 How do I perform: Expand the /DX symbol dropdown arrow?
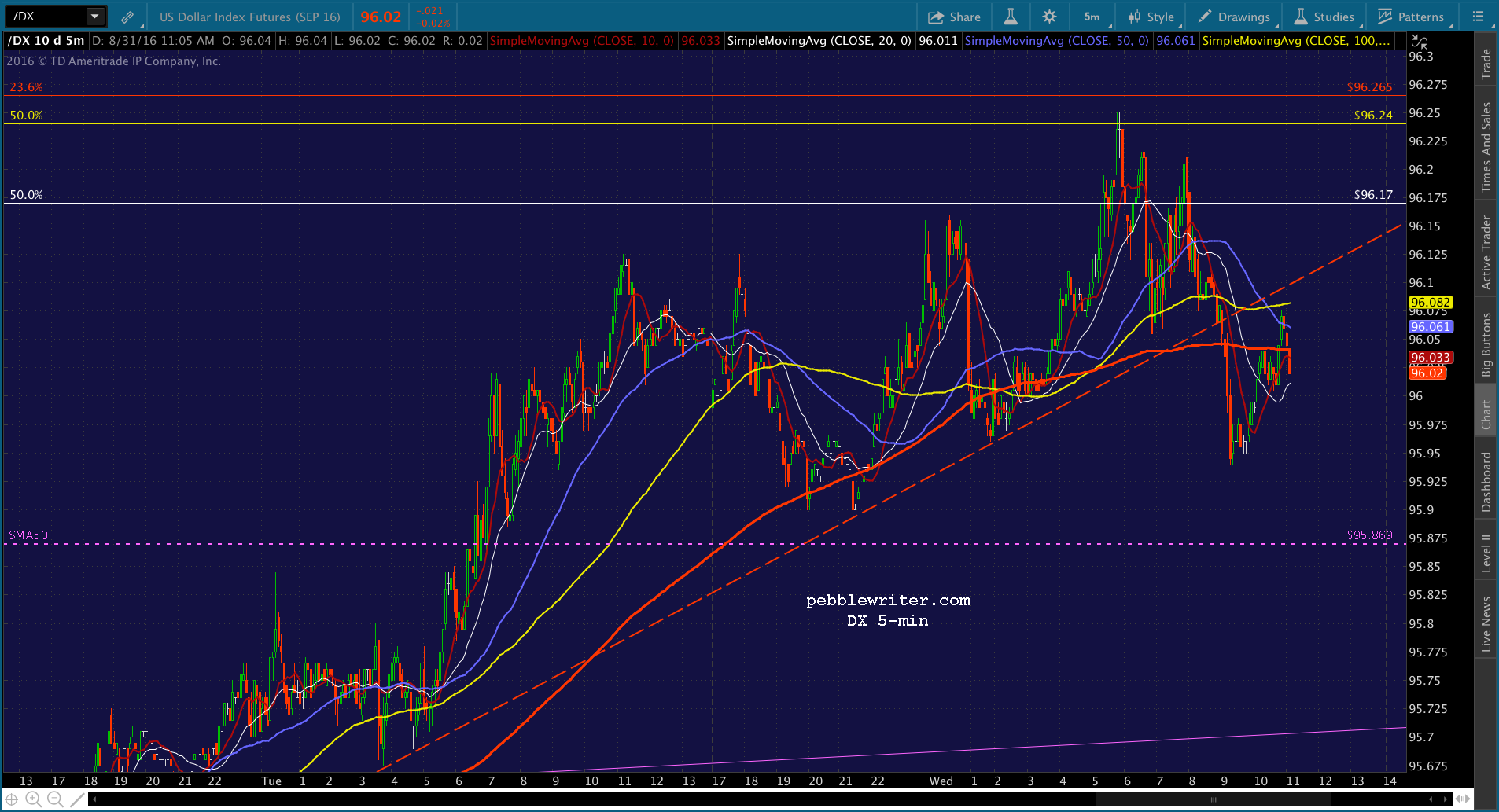click(x=95, y=17)
